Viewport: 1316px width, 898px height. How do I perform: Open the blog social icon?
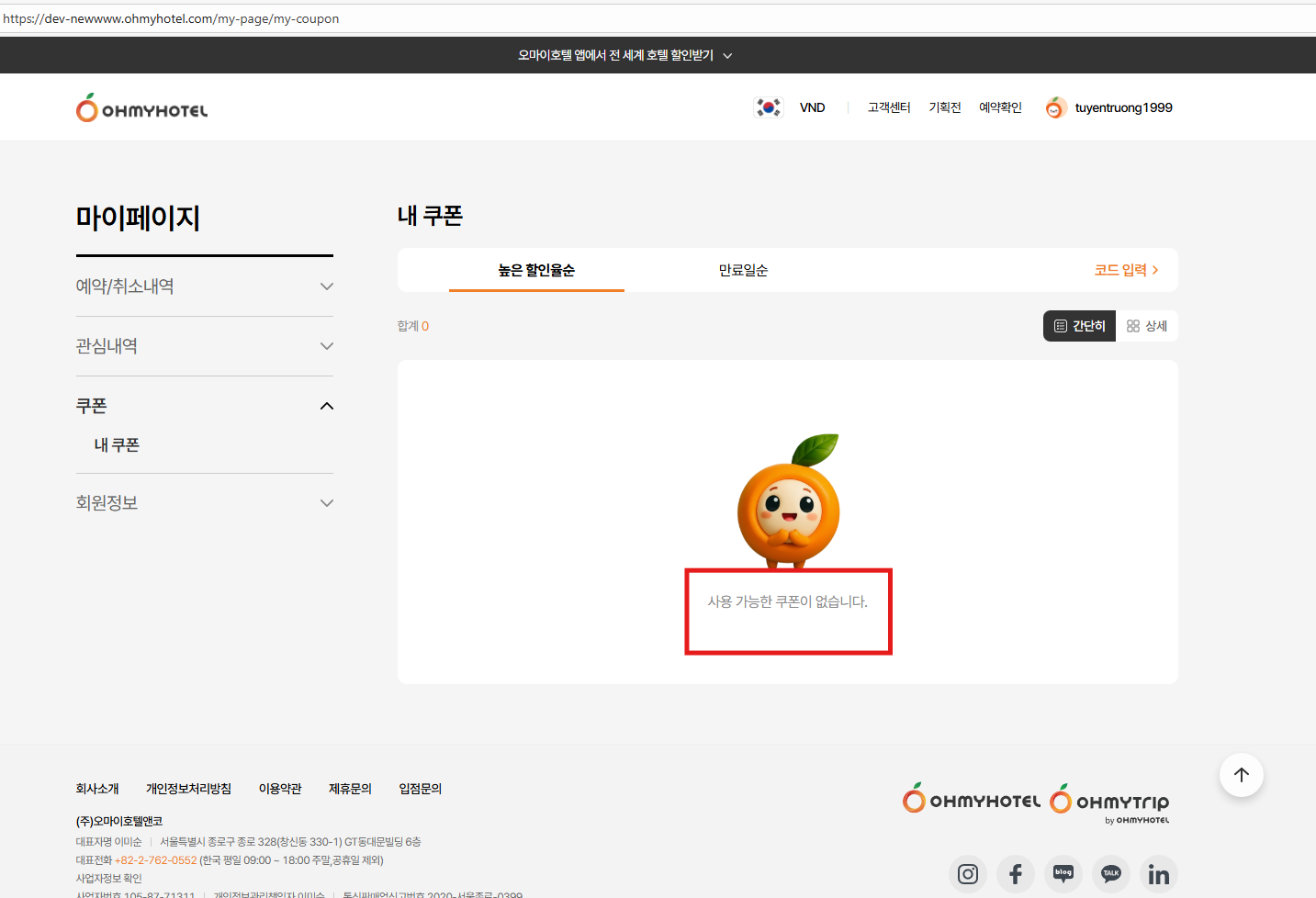tap(1063, 874)
